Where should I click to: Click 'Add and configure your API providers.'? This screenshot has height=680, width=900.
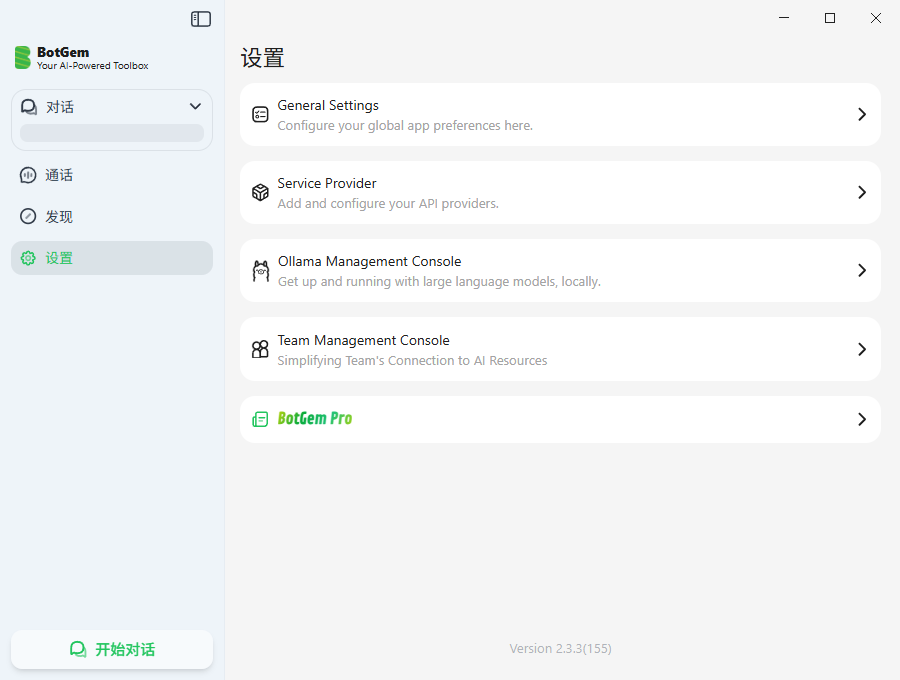click(388, 204)
